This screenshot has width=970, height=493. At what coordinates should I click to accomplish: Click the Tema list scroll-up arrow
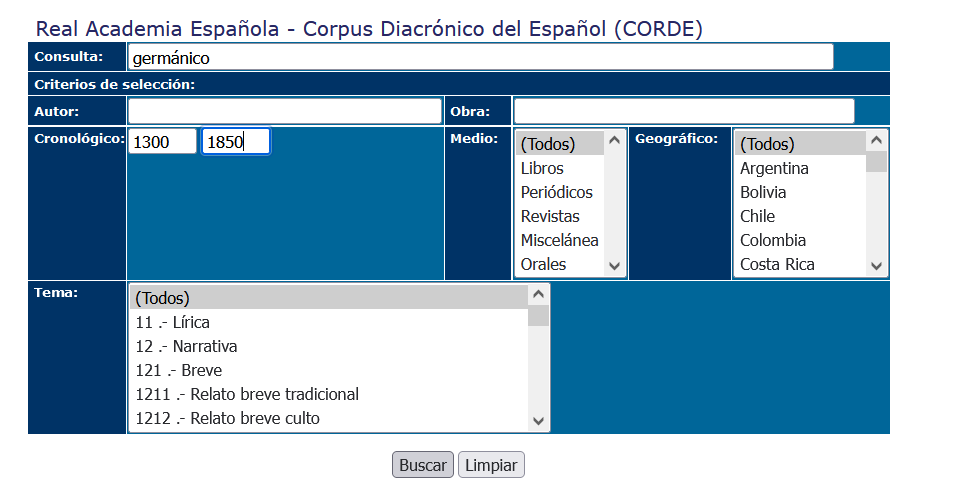(539, 295)
